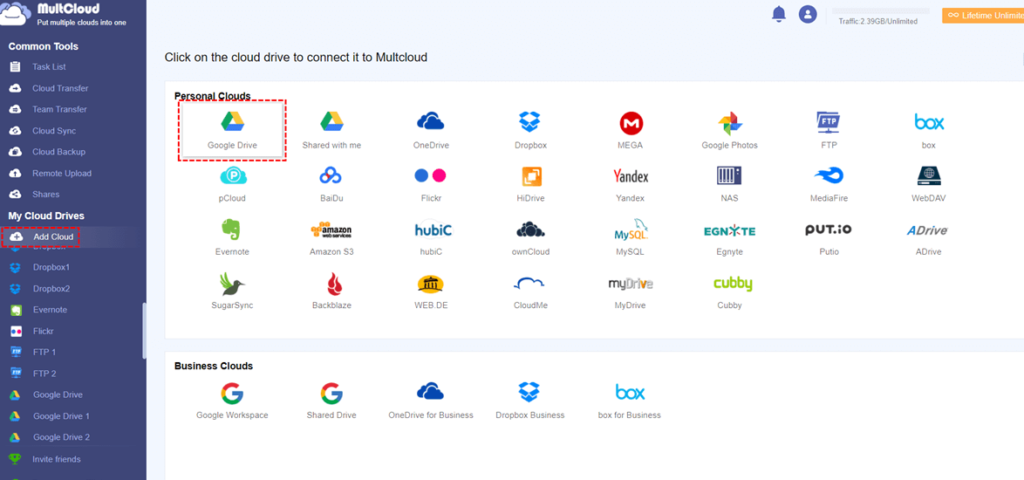The image size is (1024, 480).
Task: Add the OneDrive personal cloud
Action: 431,130
